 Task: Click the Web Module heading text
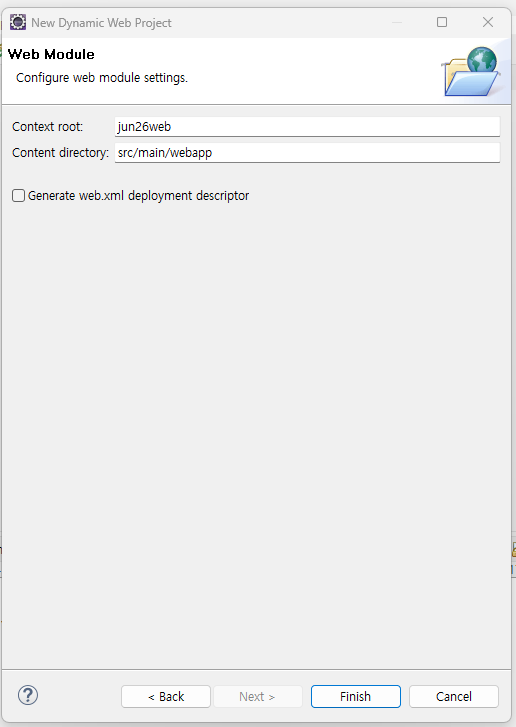[51, 54]
